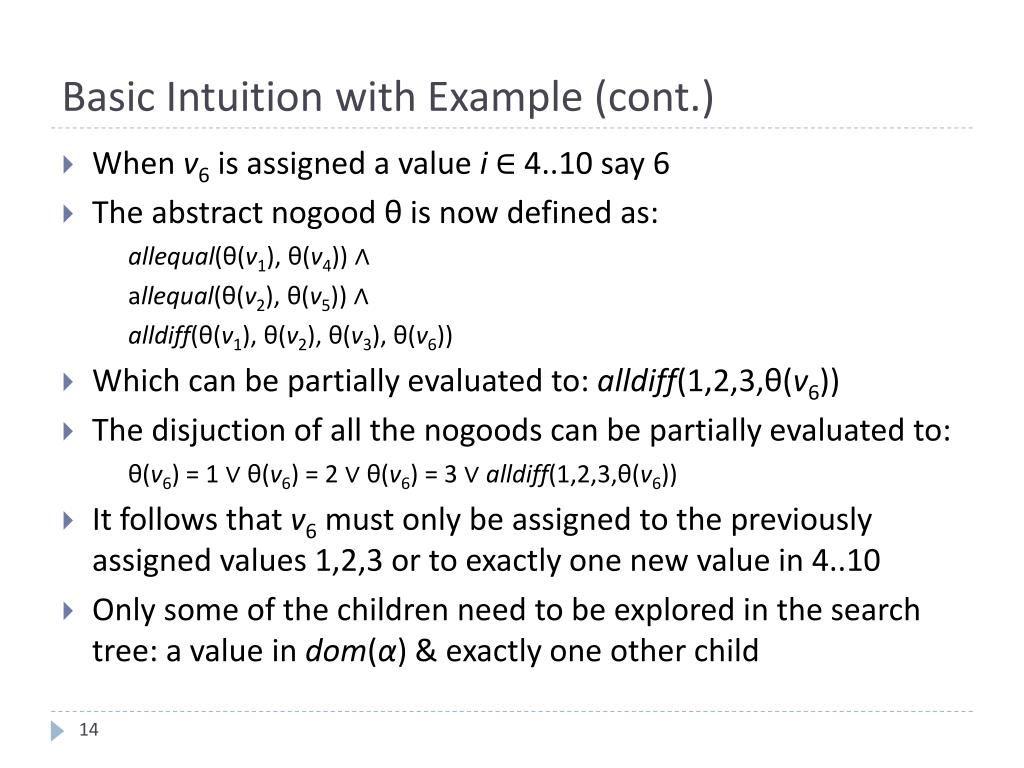Click the dashed divider line under the title
1024x768 pixels.
[512, 128]
